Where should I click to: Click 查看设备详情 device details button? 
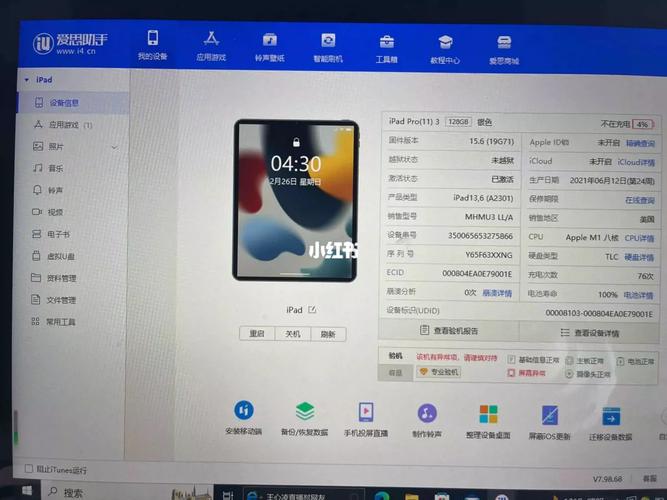point(590,332)
